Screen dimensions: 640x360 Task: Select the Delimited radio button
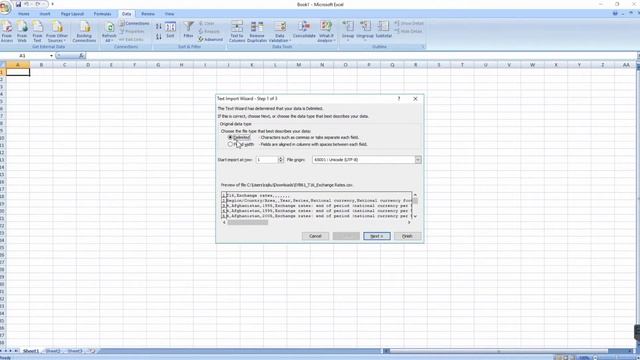click(x=230, y=138)
